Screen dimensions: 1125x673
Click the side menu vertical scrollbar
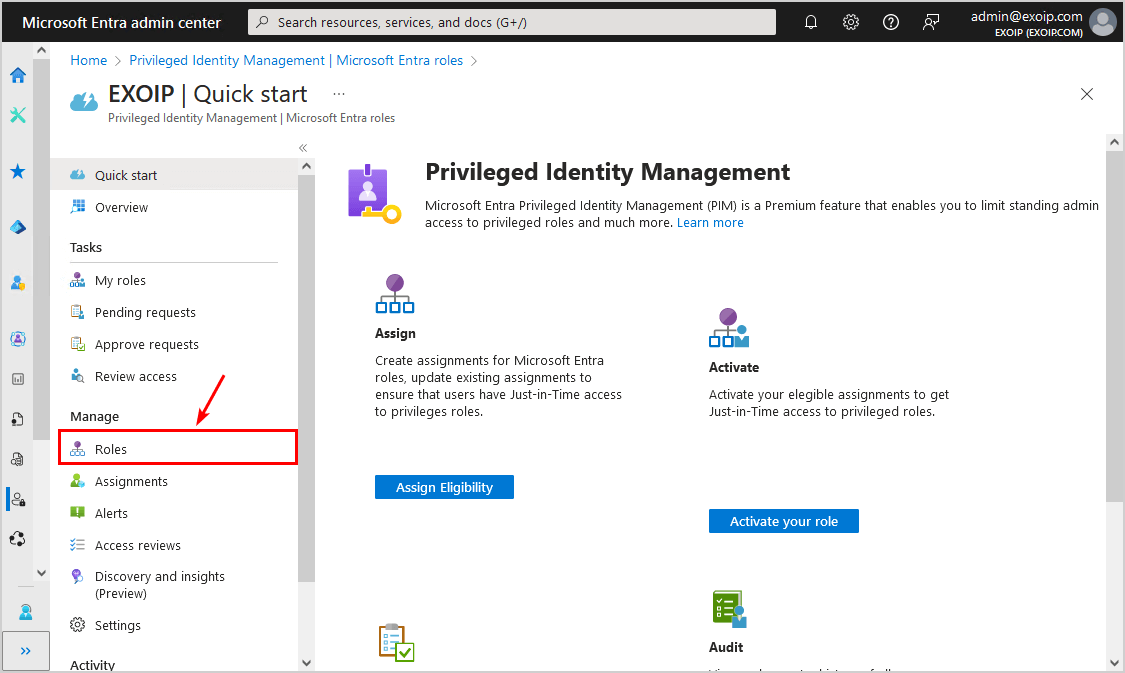(x=306, y=400)
